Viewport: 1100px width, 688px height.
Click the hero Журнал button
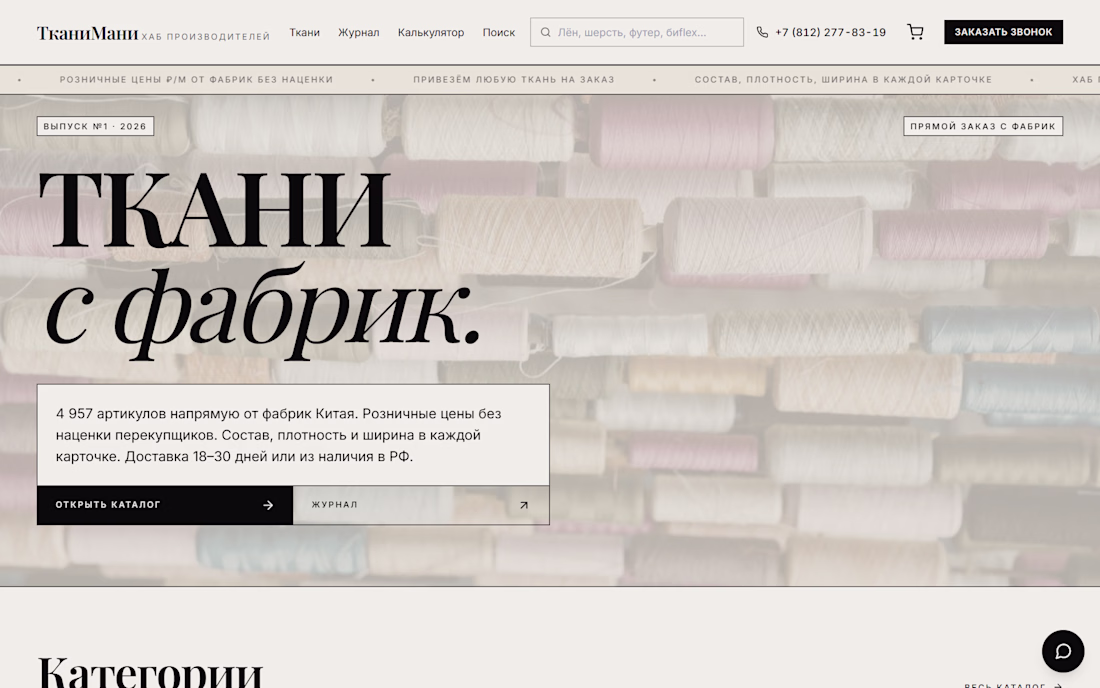[421, 505]
